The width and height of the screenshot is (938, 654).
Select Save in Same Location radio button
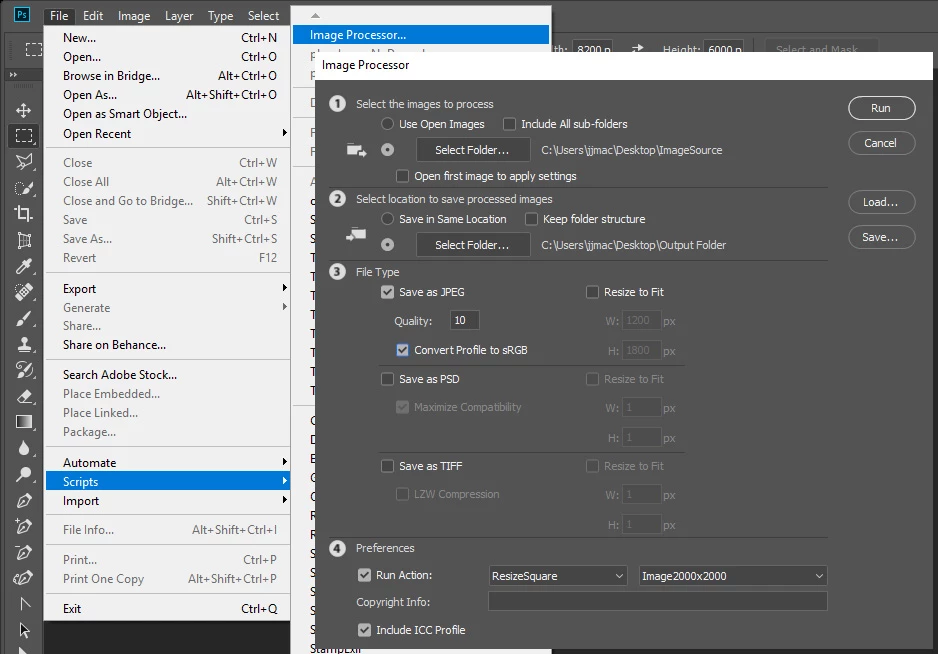388,219
